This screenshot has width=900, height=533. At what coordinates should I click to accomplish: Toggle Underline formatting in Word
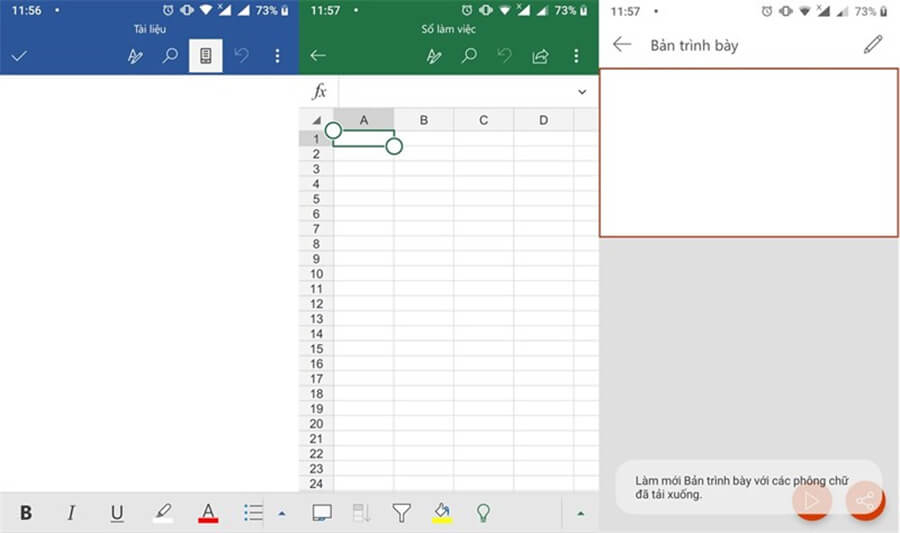coord(117,512)
